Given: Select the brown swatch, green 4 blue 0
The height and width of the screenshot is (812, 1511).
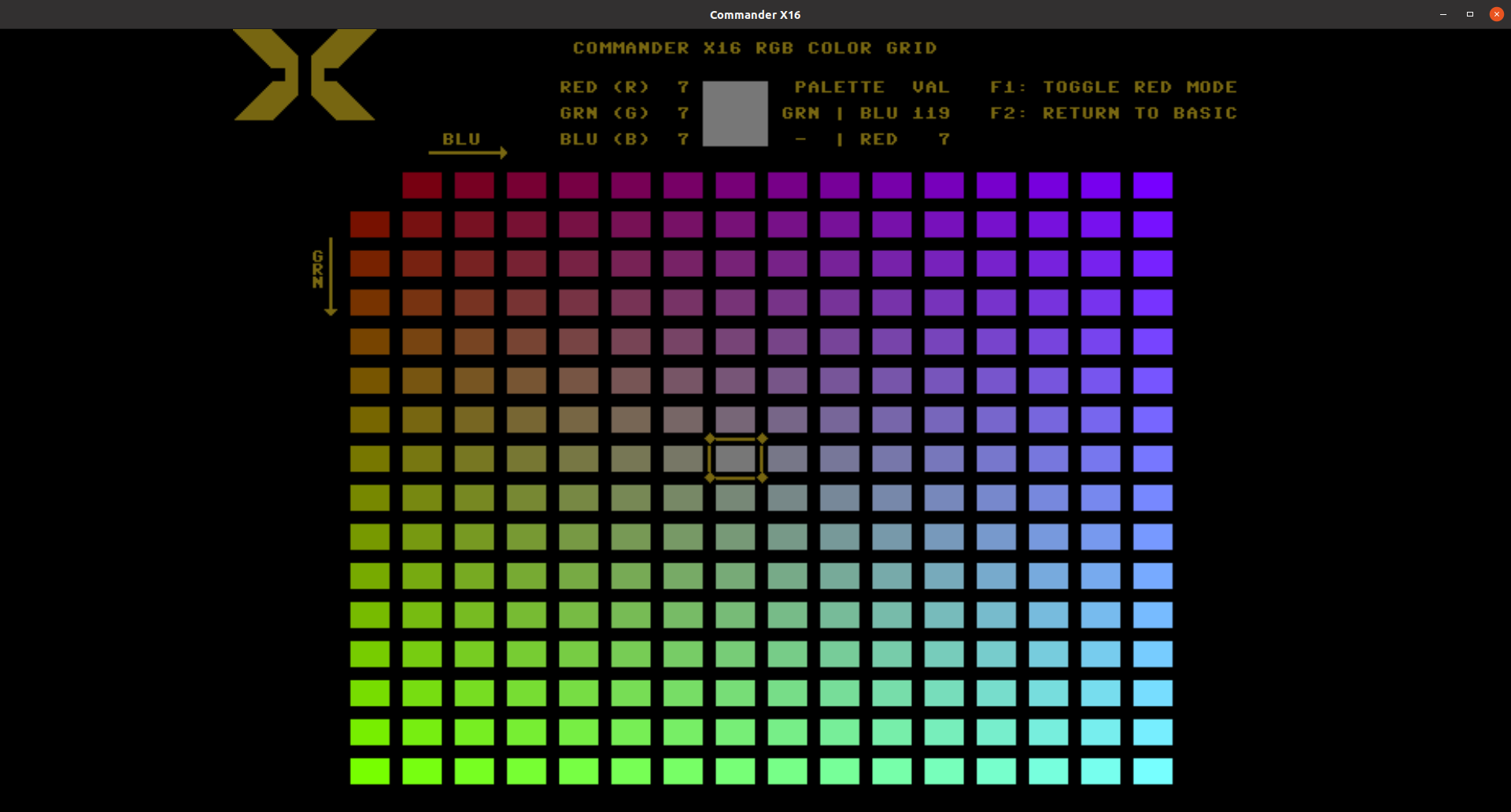Looking at the screenshot, I should pos(370,341).
